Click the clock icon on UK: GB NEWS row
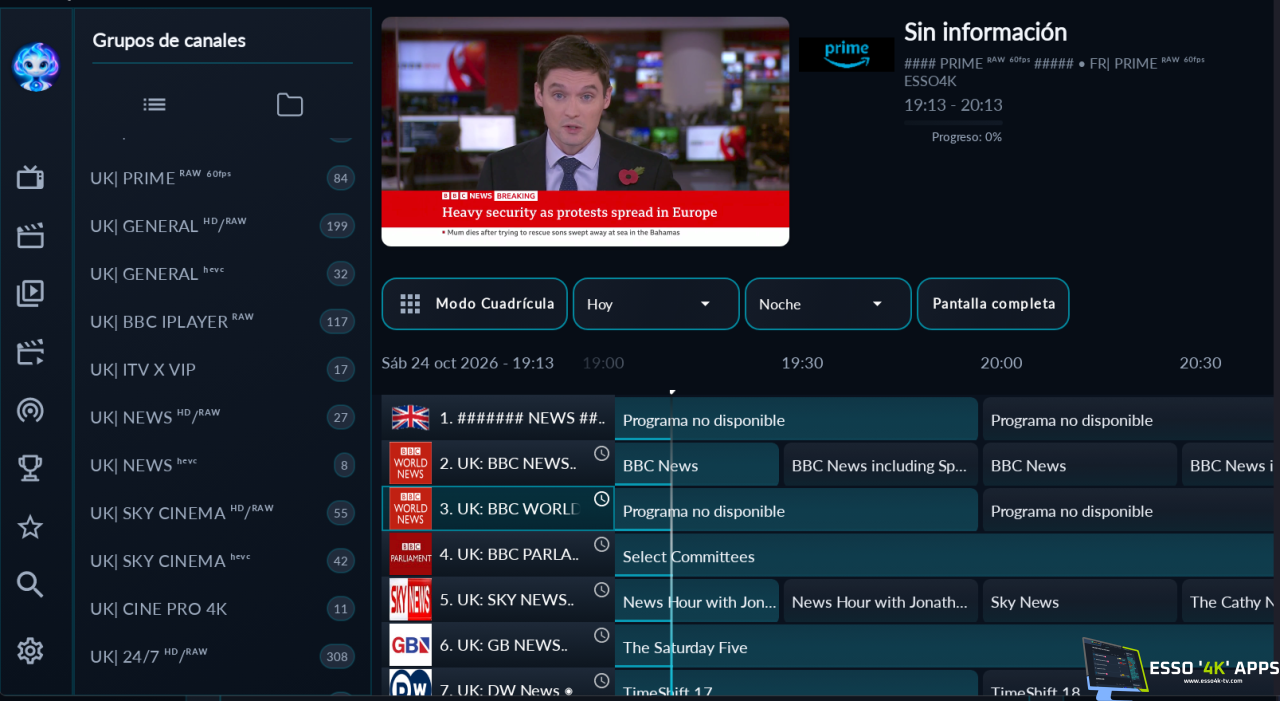 tap(602, 635)
